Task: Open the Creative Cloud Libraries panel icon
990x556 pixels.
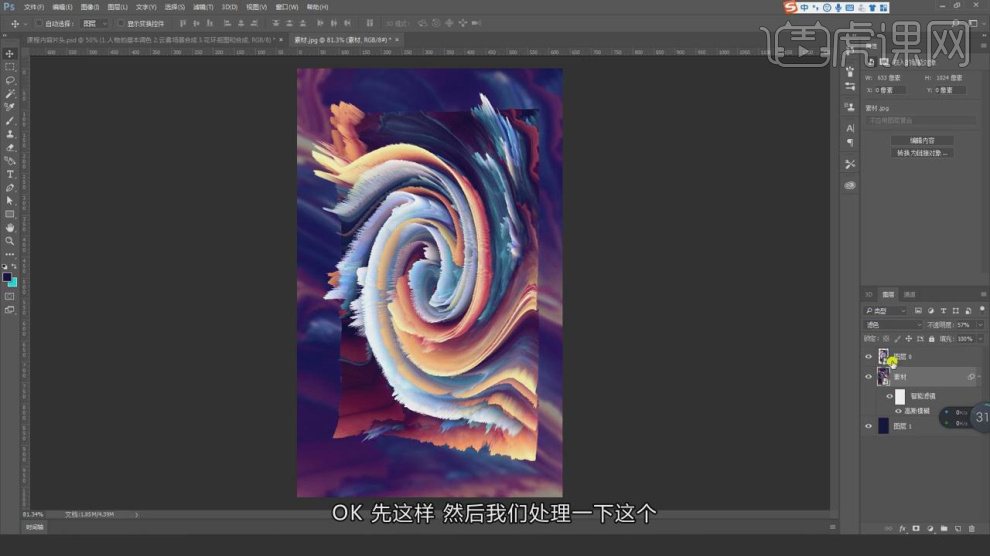Action: click(x=850, y=185)
